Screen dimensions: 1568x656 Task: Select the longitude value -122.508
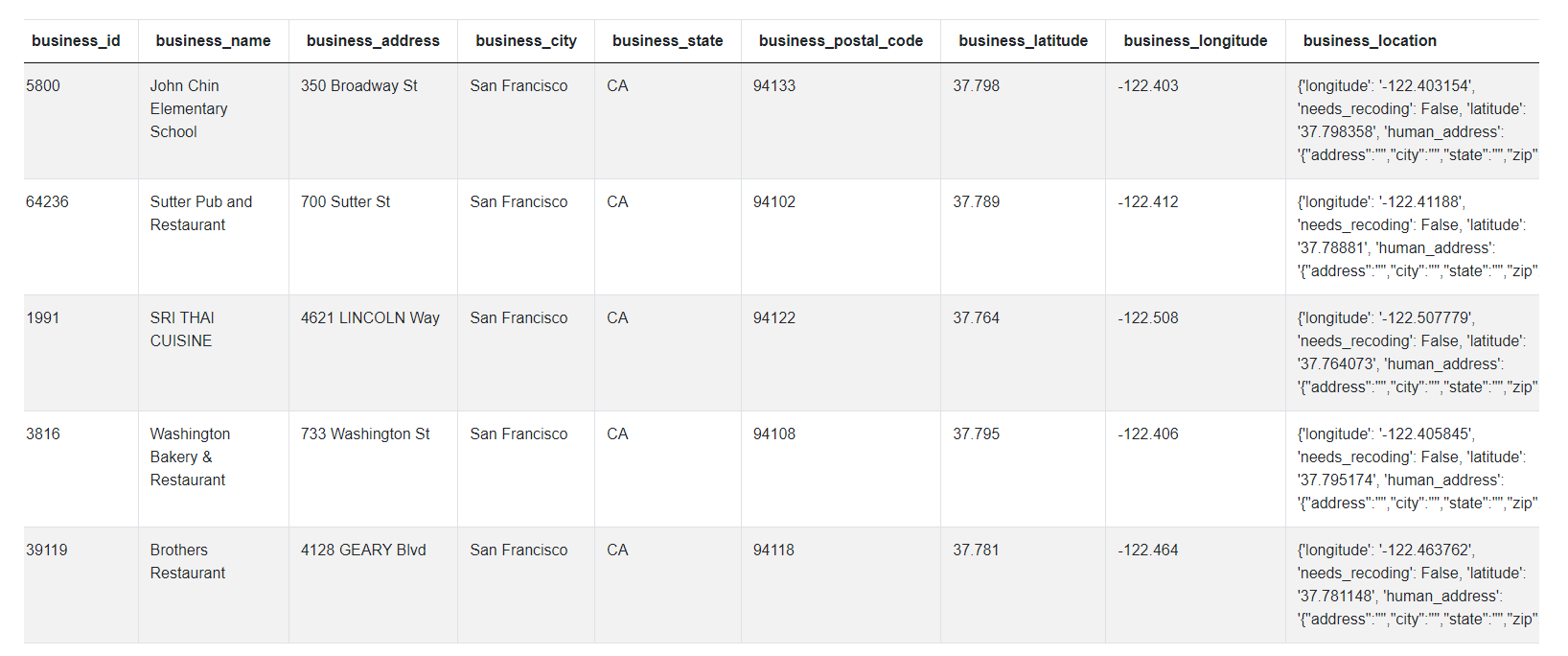(1148, 317)
